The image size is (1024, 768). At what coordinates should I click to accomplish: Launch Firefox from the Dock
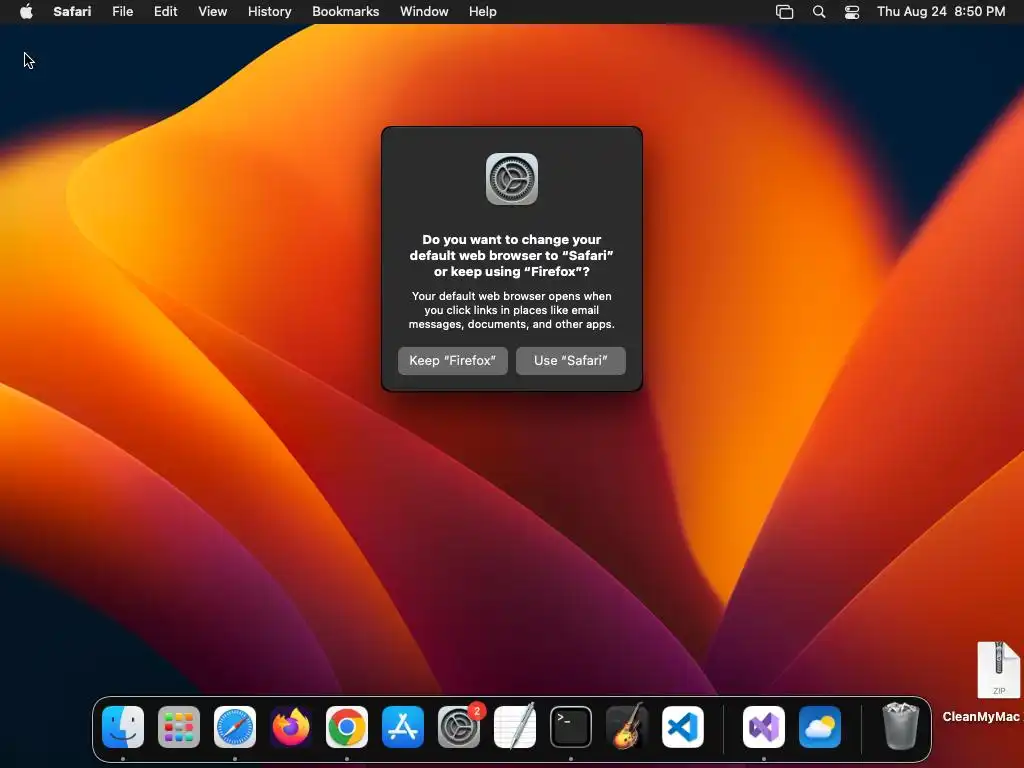(x=291, y=727)
